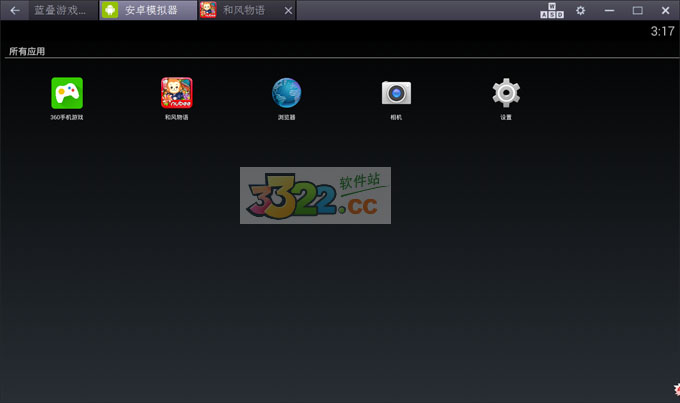Screen dimensions: 680x403
Task: Open the 360手机游戏 app icon
Action: pos(67,93)
